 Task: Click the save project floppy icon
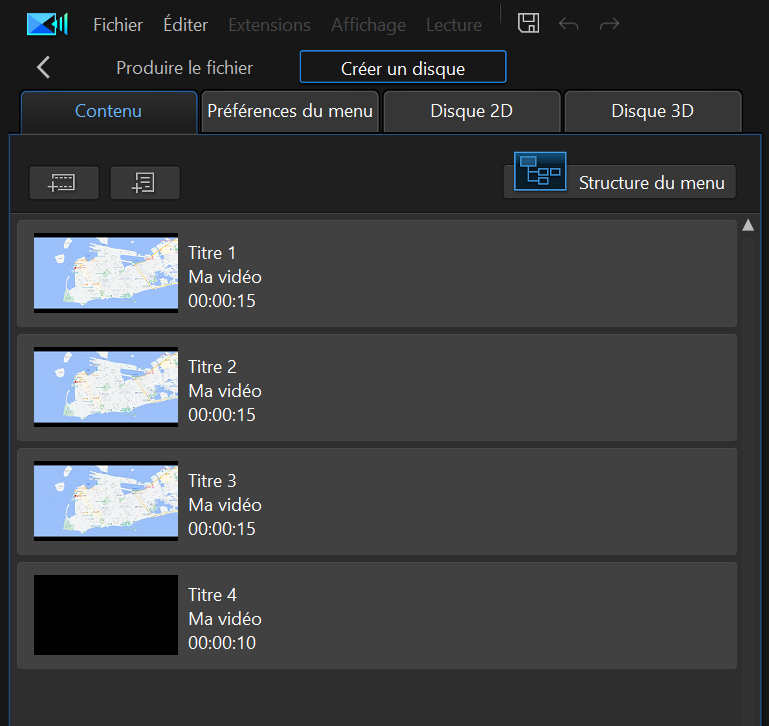[x=528, y=23]
